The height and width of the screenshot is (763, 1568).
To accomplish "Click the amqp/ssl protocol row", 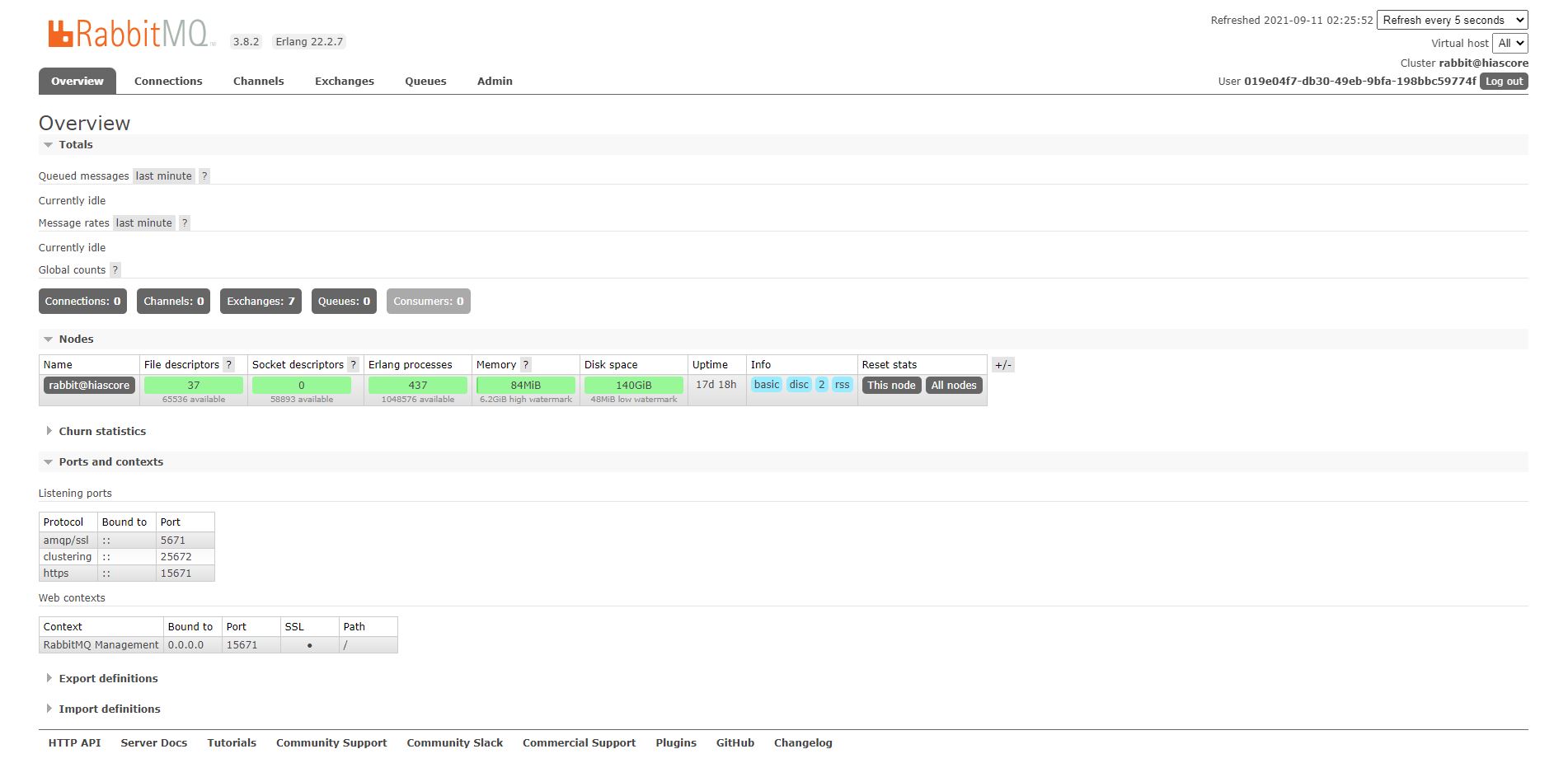I will [x=127, y=540].
